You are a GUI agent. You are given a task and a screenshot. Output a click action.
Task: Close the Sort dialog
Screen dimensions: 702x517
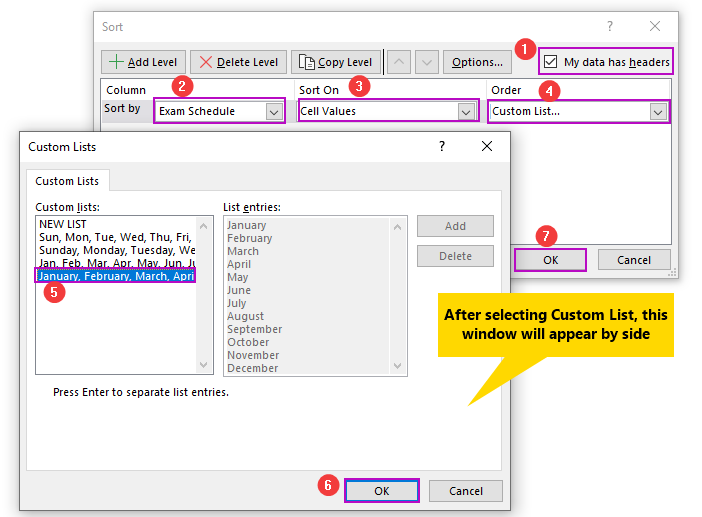tap(655, 26)
